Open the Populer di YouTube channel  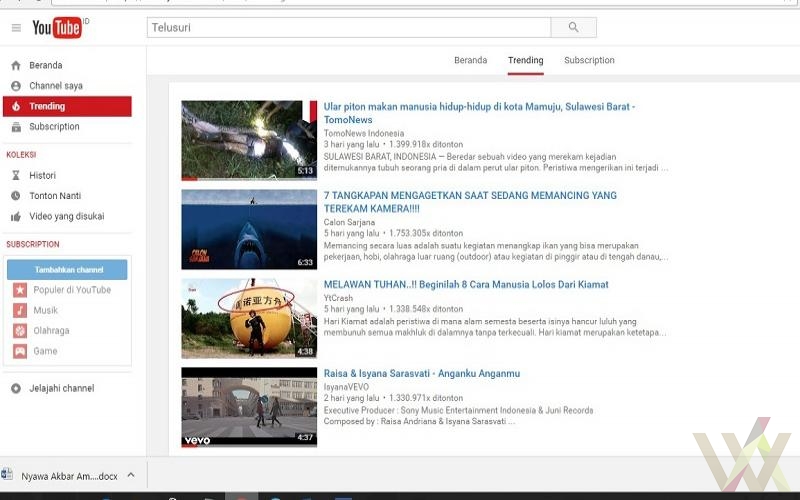(x=72, y=290)
